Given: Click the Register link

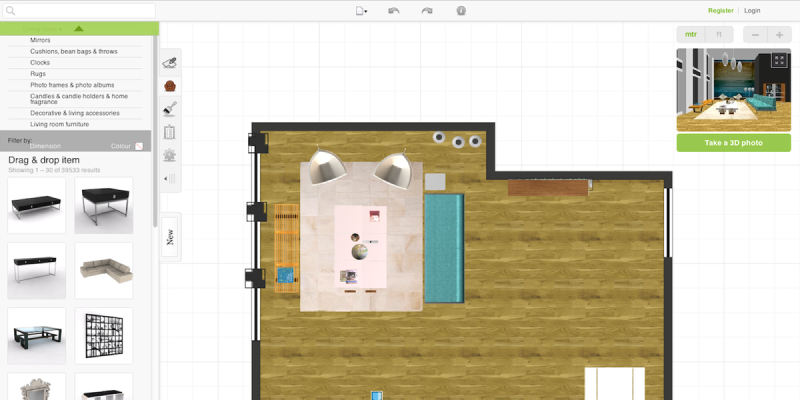Looking at the screenshot, I should tap(720, 11).
